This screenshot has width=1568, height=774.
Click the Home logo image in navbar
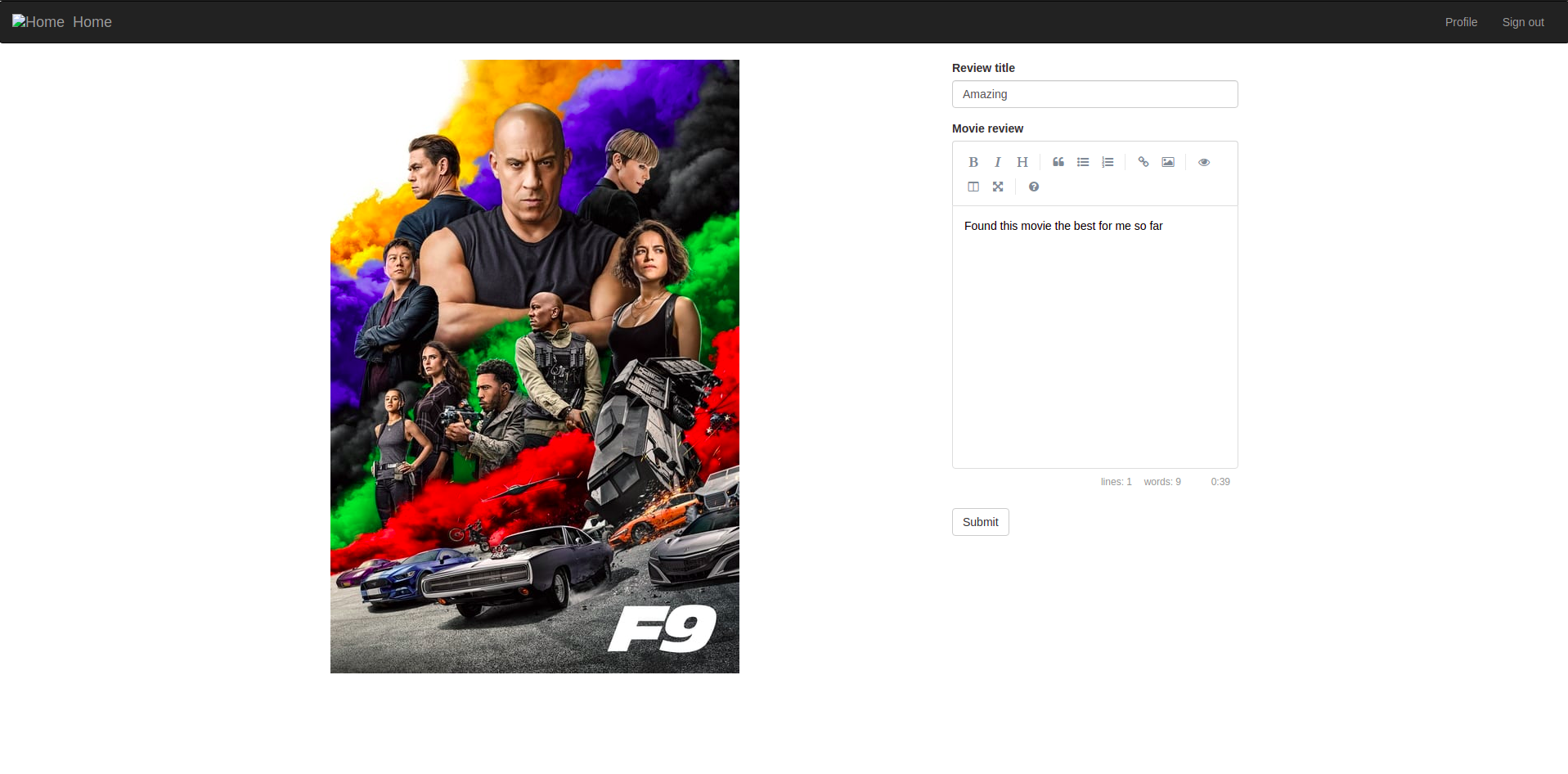tap(38, 22)
